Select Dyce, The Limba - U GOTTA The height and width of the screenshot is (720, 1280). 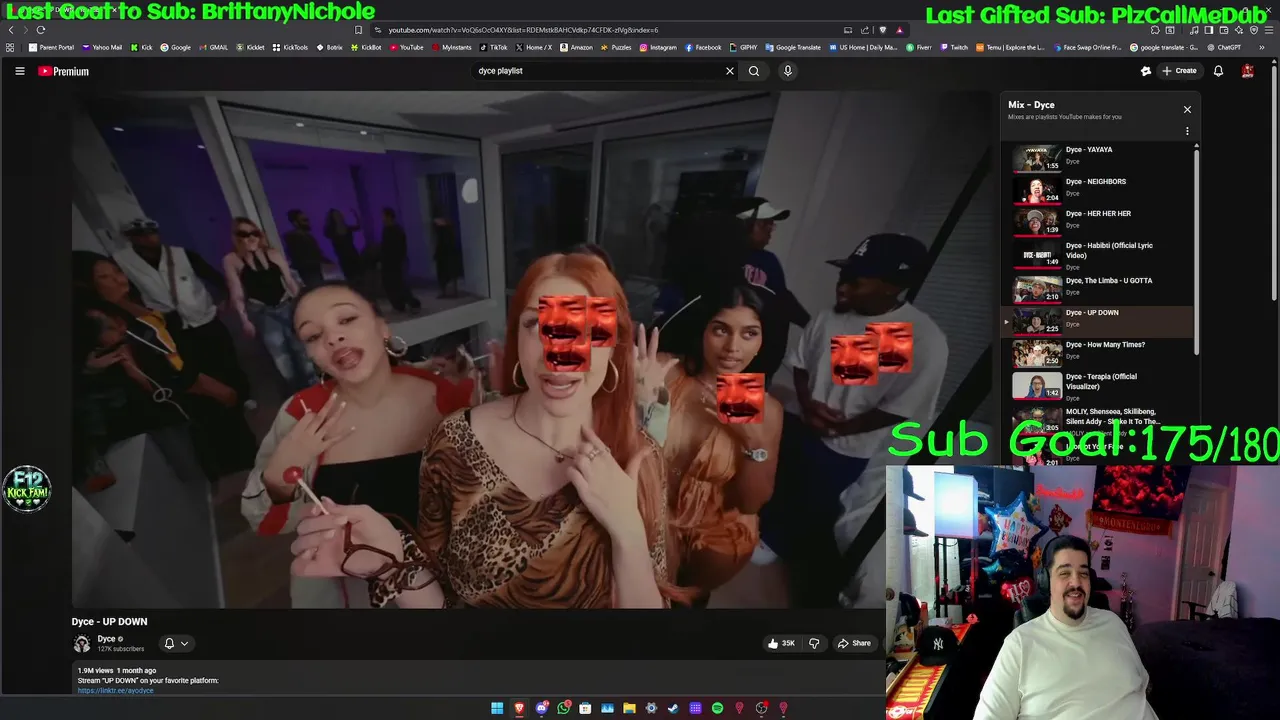click(x=1098, y=289)
